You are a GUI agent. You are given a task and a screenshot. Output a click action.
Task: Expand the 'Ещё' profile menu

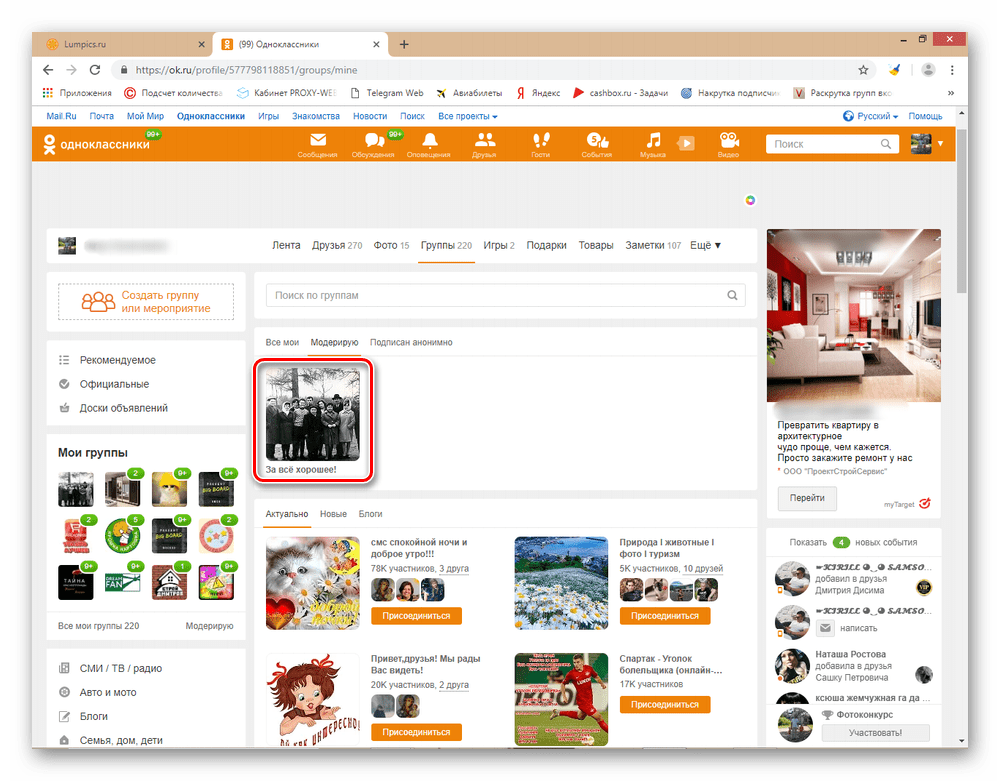click(x=705, y=245)
